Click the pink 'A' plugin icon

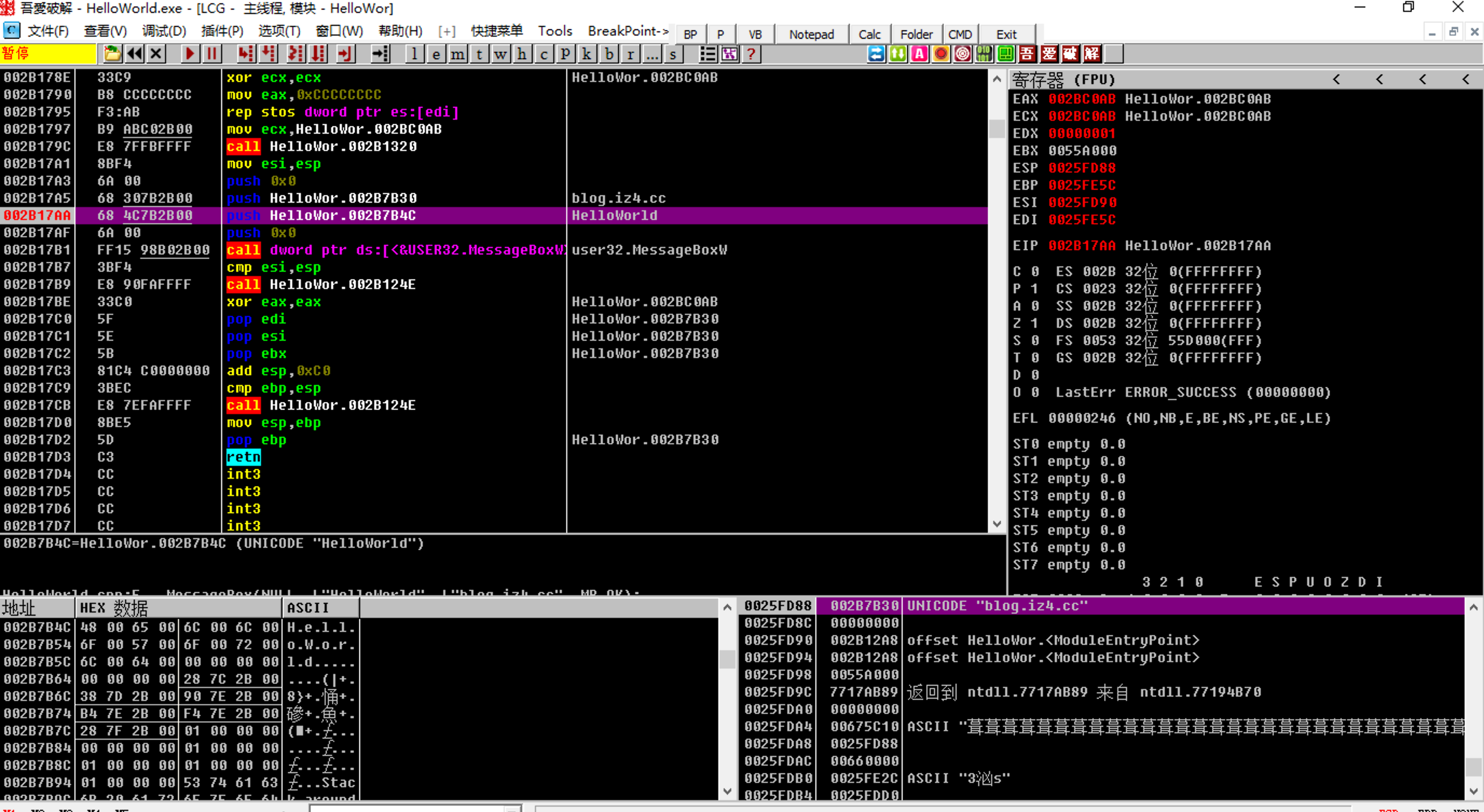tap(920, 54)
